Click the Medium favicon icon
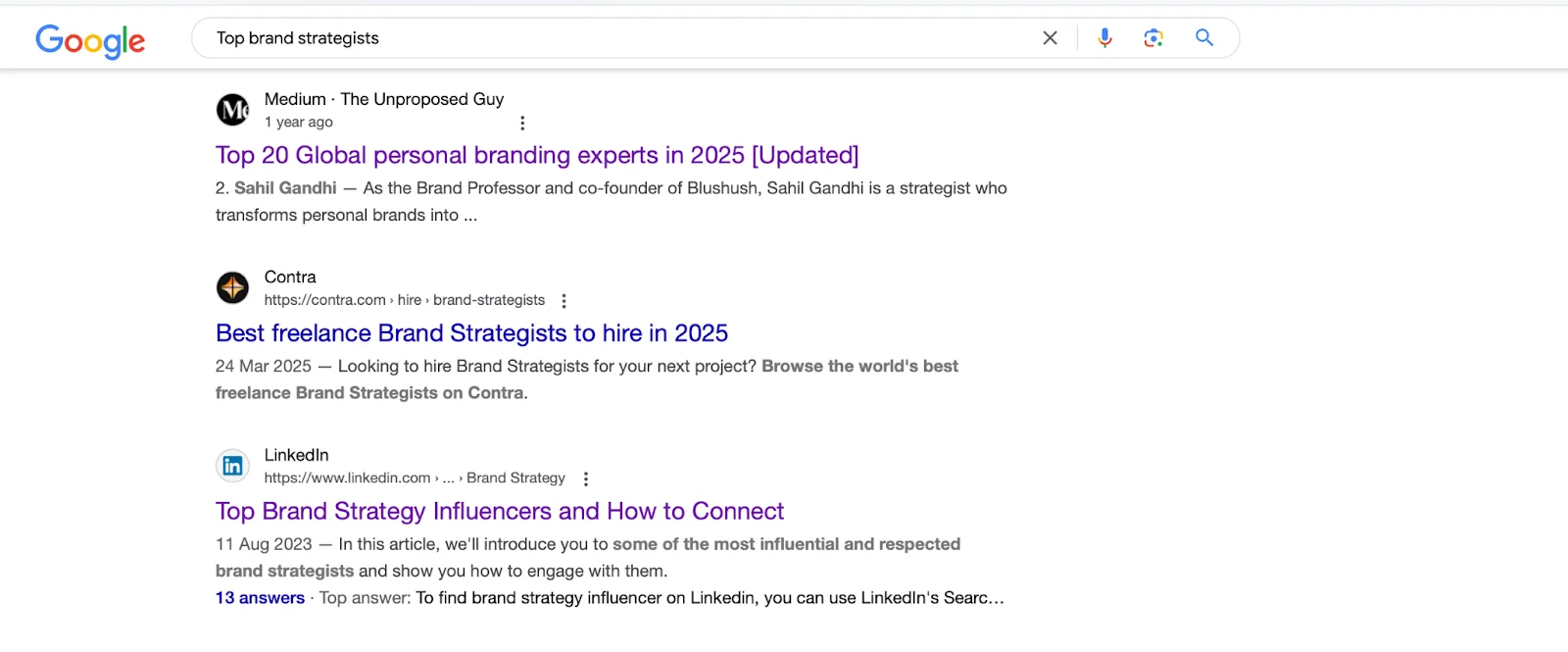 (233, 110)
